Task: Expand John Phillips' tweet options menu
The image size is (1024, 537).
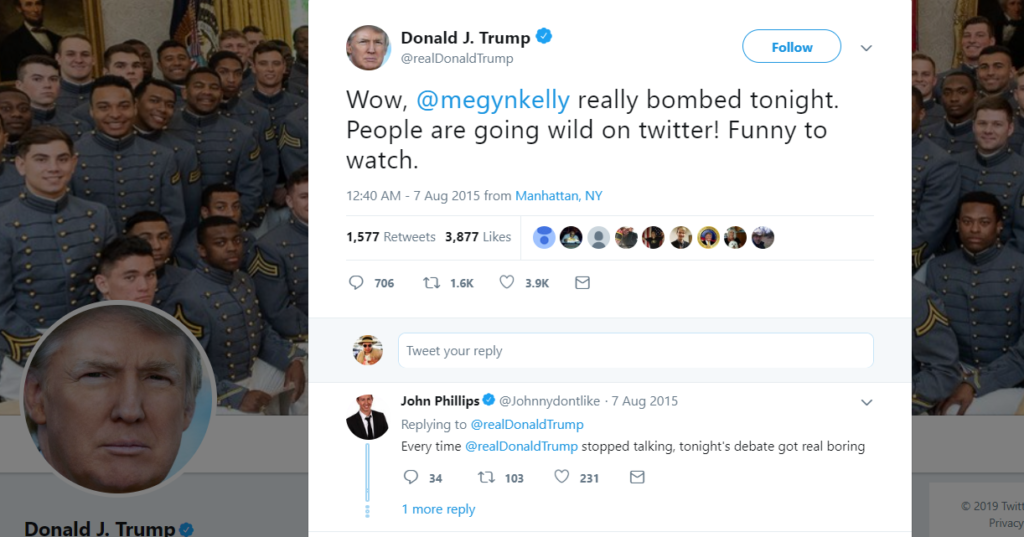Action: click(x=866, y=402)
